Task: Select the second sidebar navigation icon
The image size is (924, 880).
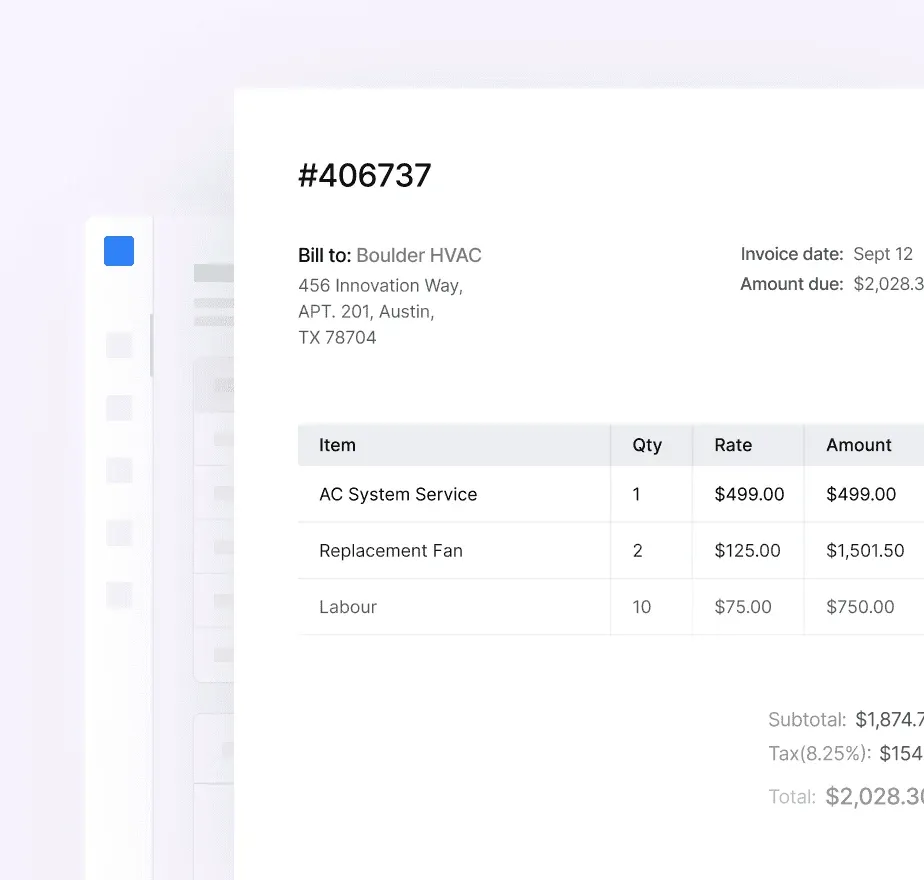Action: click(x=118, y=408)
